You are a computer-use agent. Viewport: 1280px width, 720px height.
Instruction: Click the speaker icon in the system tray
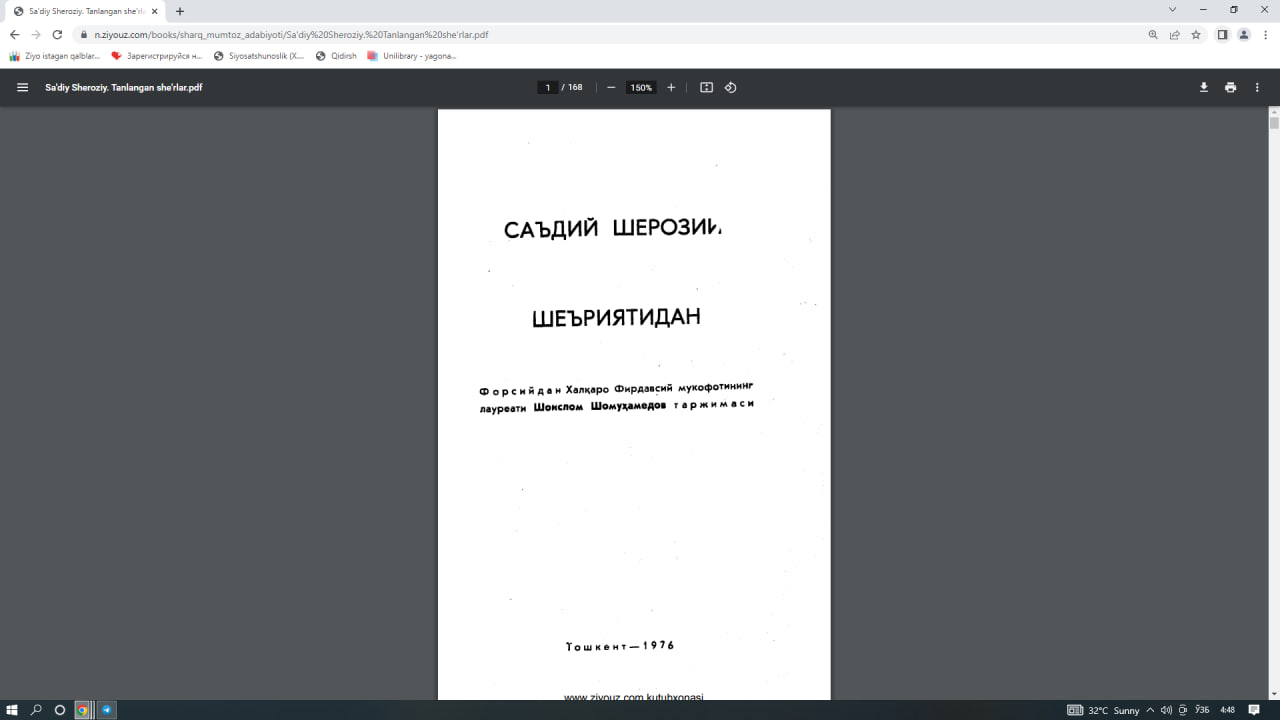(1166, 710)
